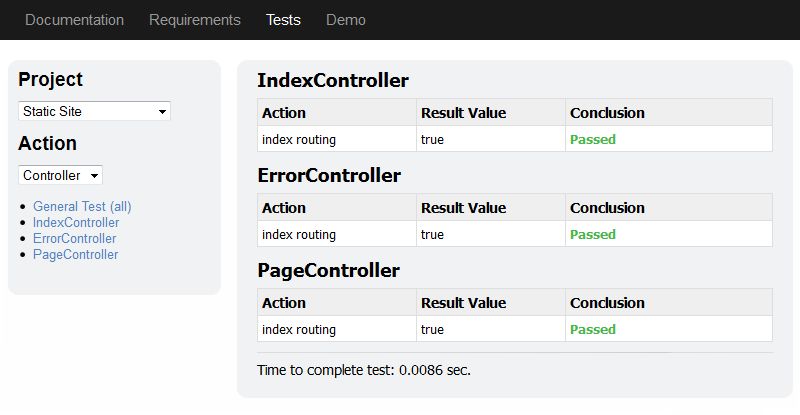Viewport: 800px width, 415px height.
Task: Open the IndexController sidebar link
Action: tap(76, 223)
